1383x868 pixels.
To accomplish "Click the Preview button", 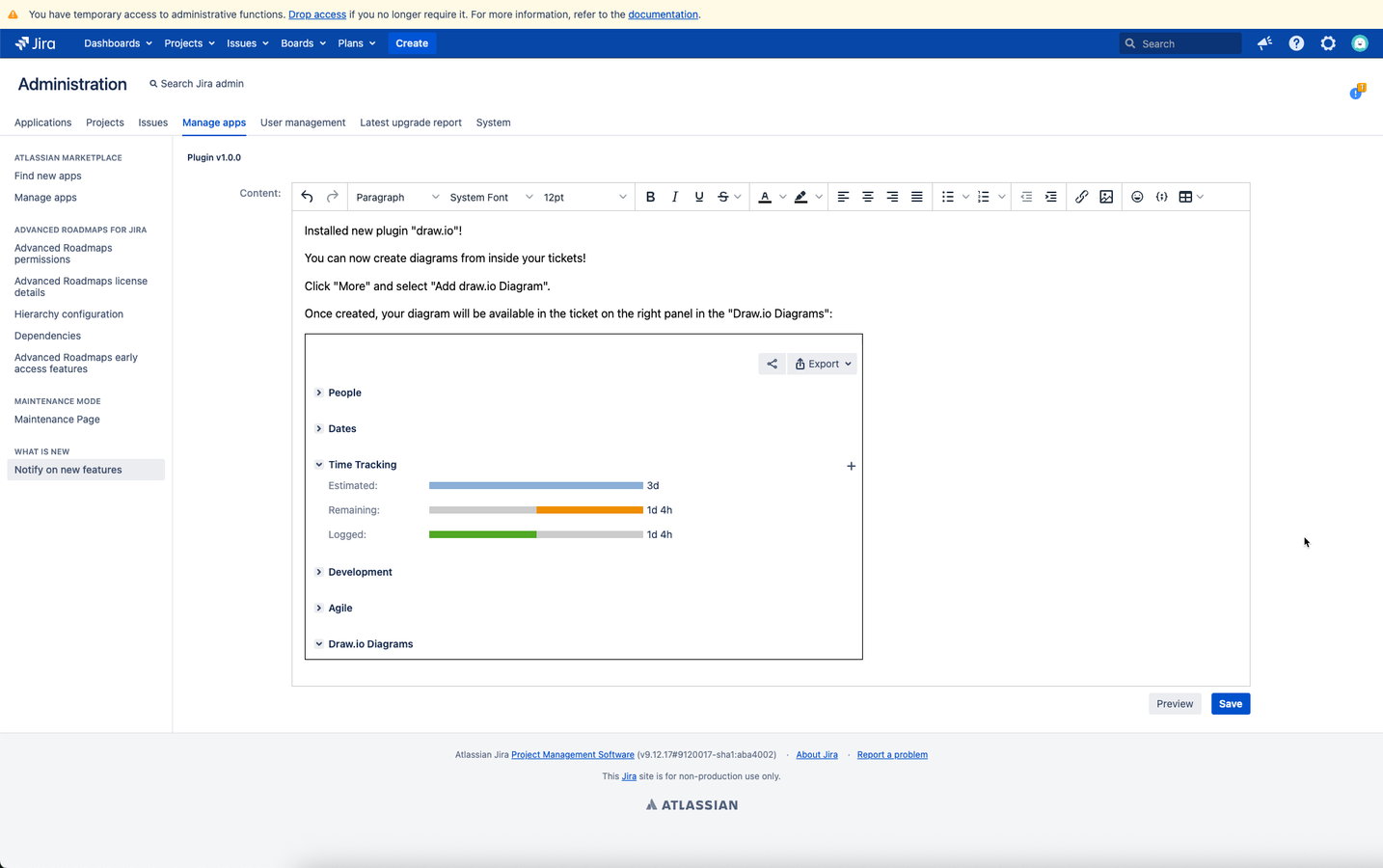I will pyautogui.click(x=1175, y=704).
